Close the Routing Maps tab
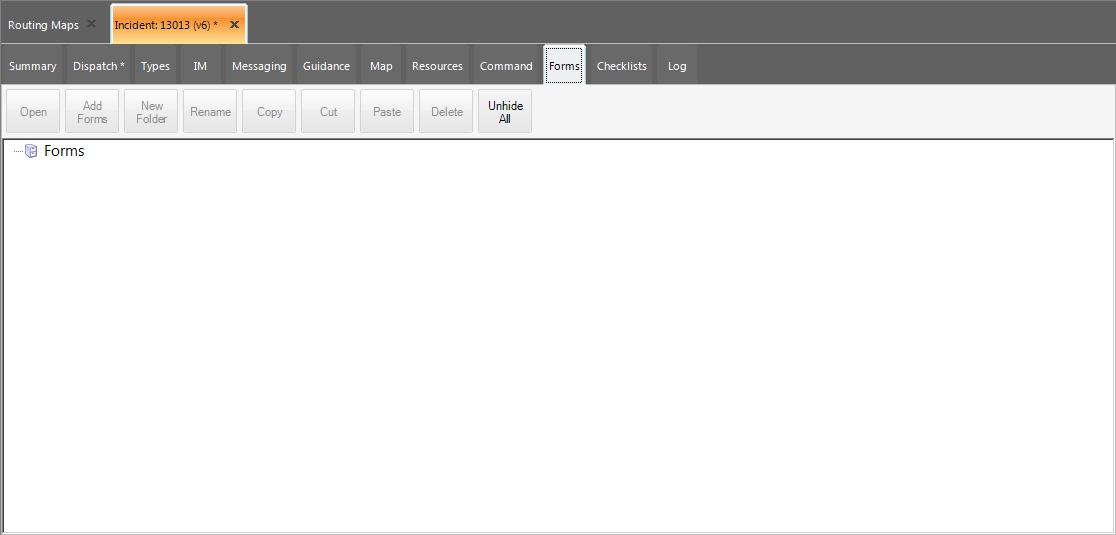Image resolution: width=1116 pixels, height=535 pixels. coord(91,23)
